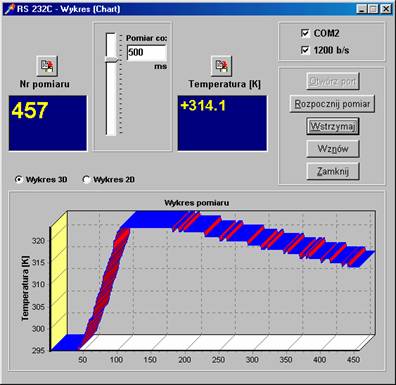
Task: Toggle the COM2 checkbox
Action: (305, 33)
